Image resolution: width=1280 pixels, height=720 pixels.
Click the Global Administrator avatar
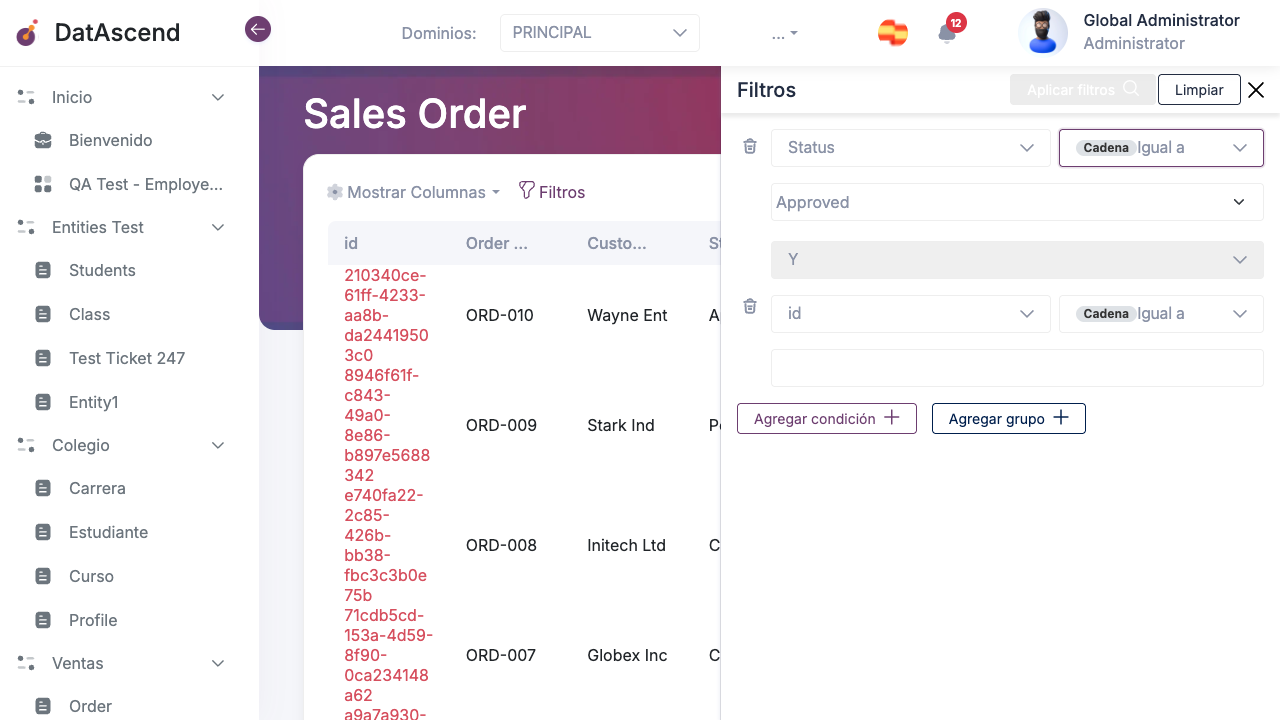tap(1043, 32)
